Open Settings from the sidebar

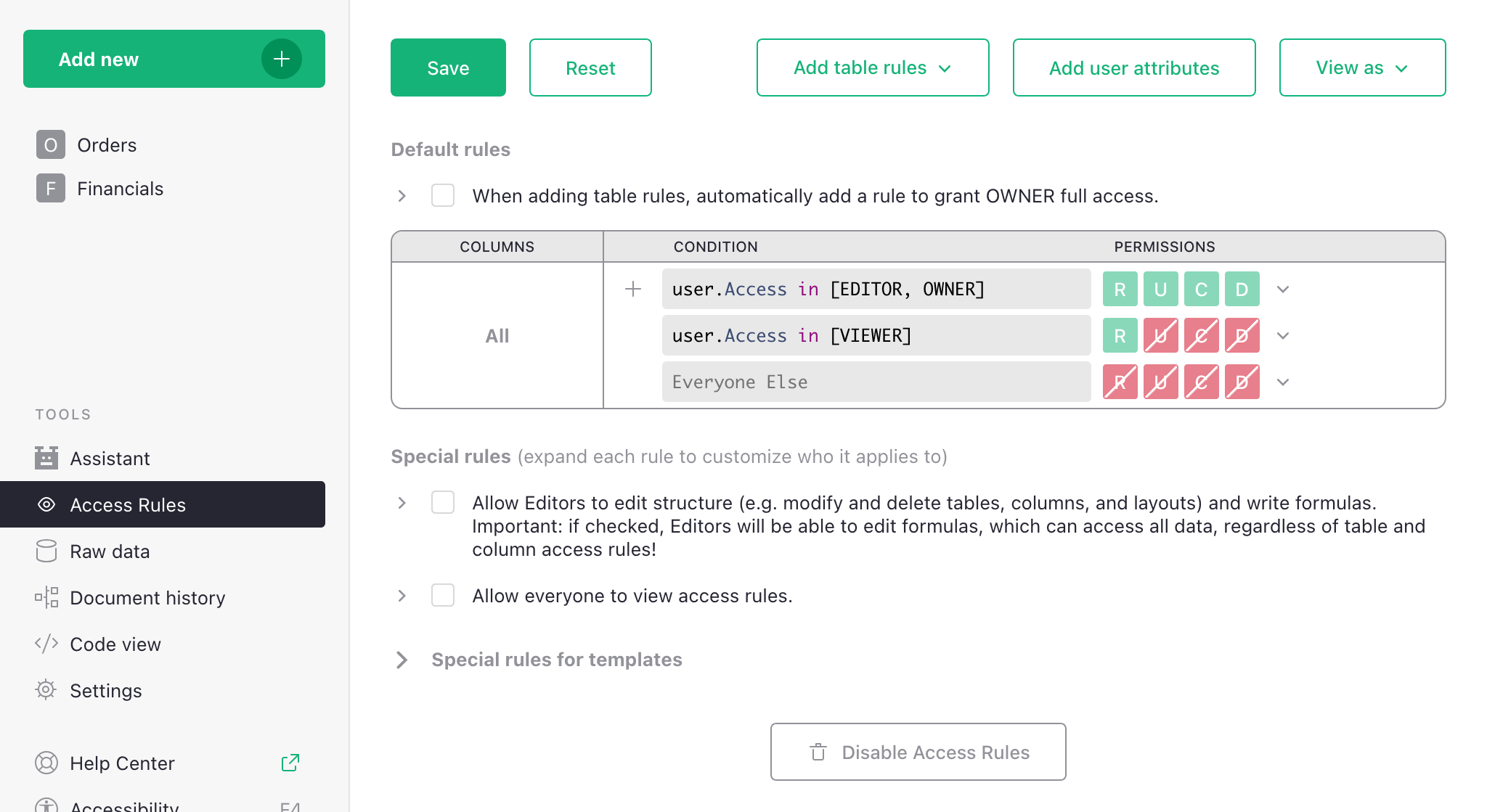(106, 690)
